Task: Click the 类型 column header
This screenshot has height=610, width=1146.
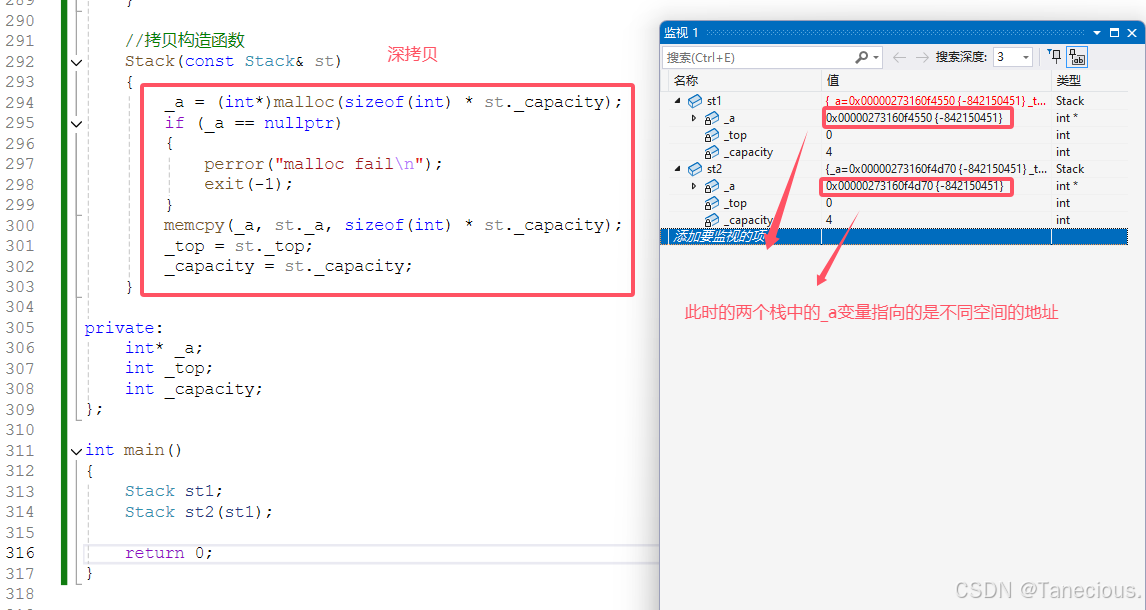Action: (1068, 80)
